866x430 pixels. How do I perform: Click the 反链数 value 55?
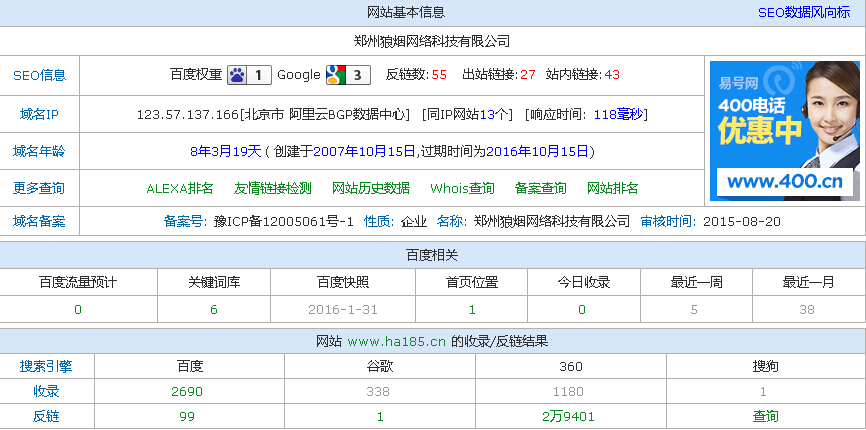[x=439, y=75]
